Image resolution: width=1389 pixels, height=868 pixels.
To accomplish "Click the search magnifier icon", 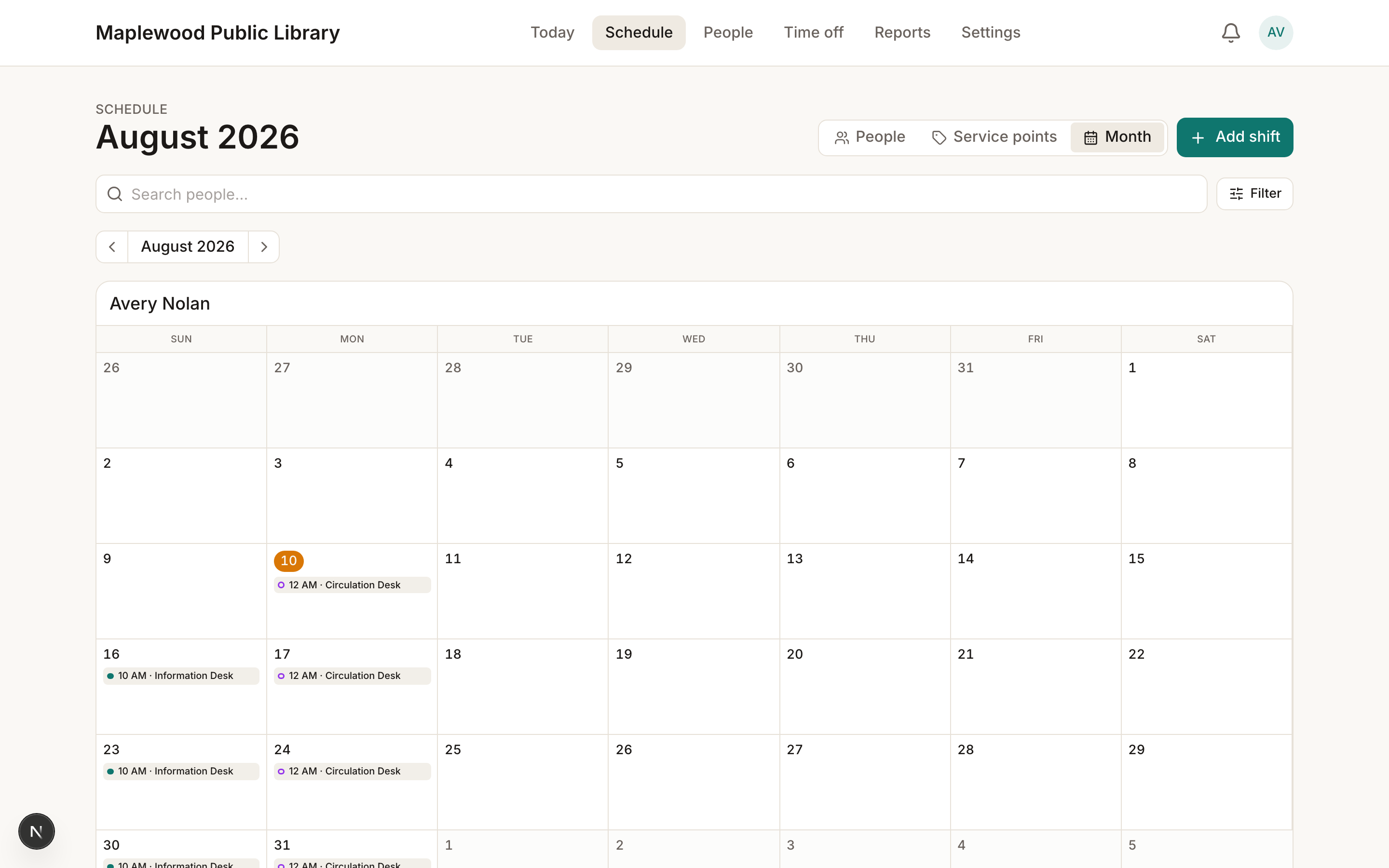I will (x=115, y=194).
